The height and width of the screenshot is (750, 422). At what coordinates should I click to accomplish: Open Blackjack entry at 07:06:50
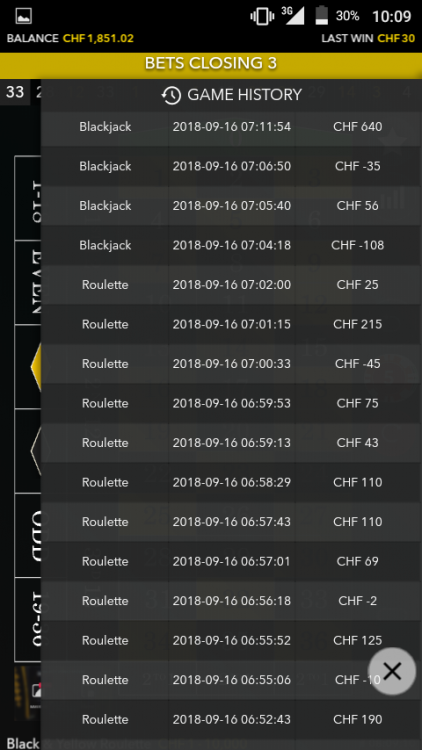(231, 166)
